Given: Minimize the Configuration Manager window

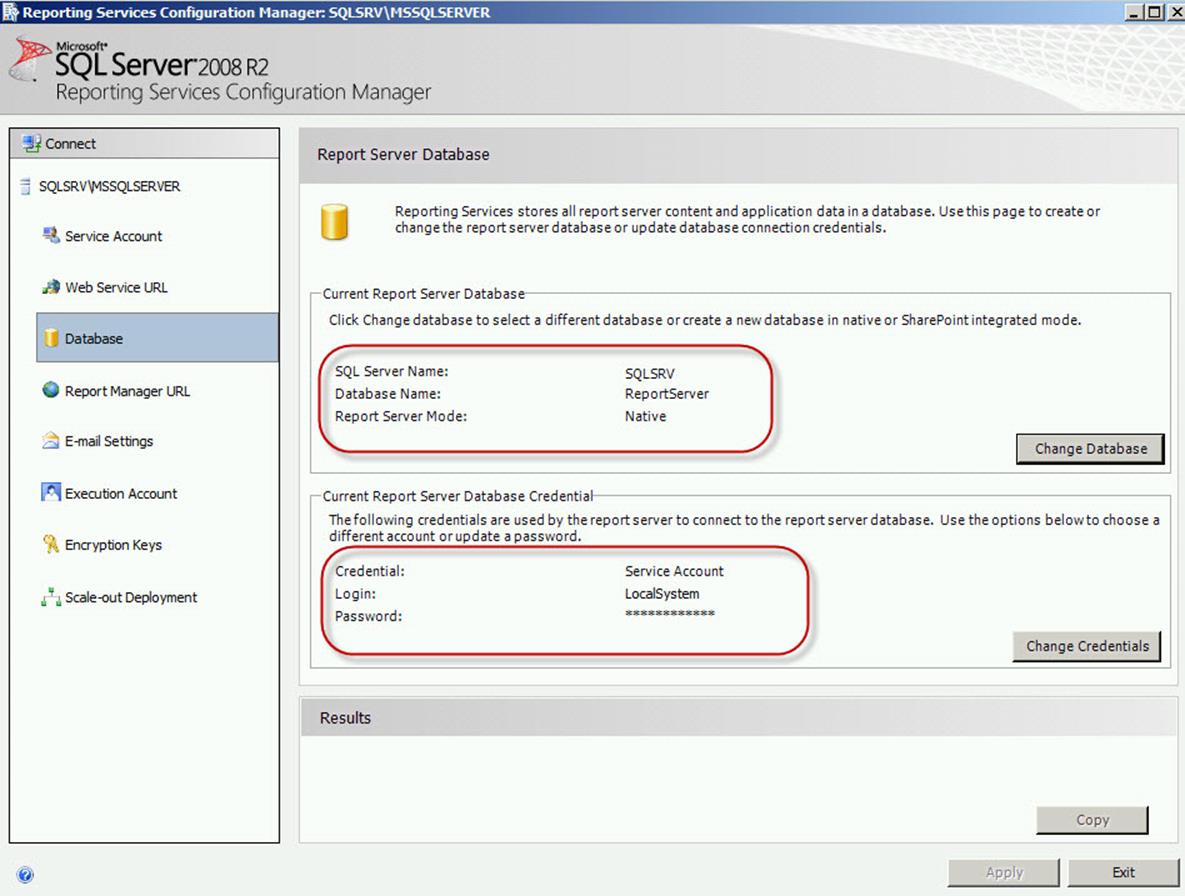Looking at the screenshot, I should (x=1134, y=12).
